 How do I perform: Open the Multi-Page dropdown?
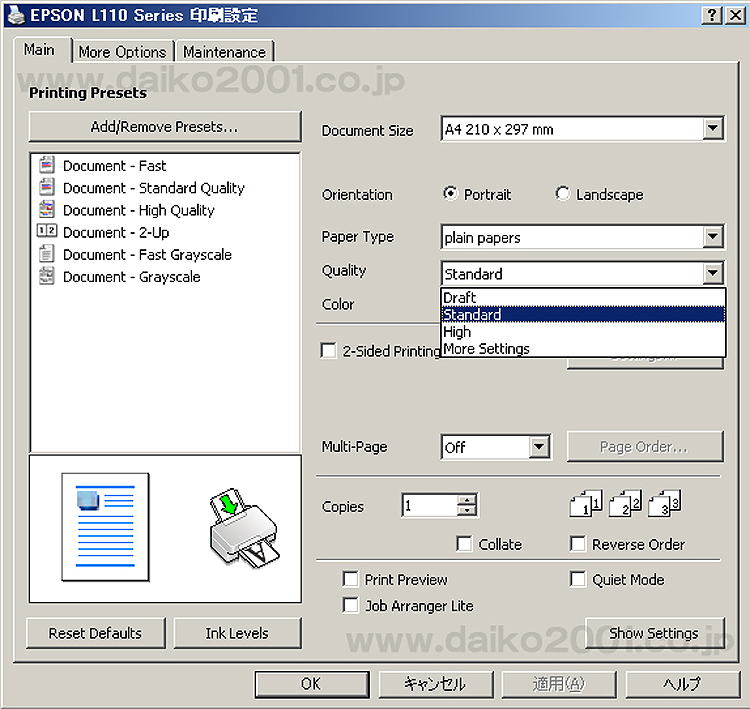(539, 447)
